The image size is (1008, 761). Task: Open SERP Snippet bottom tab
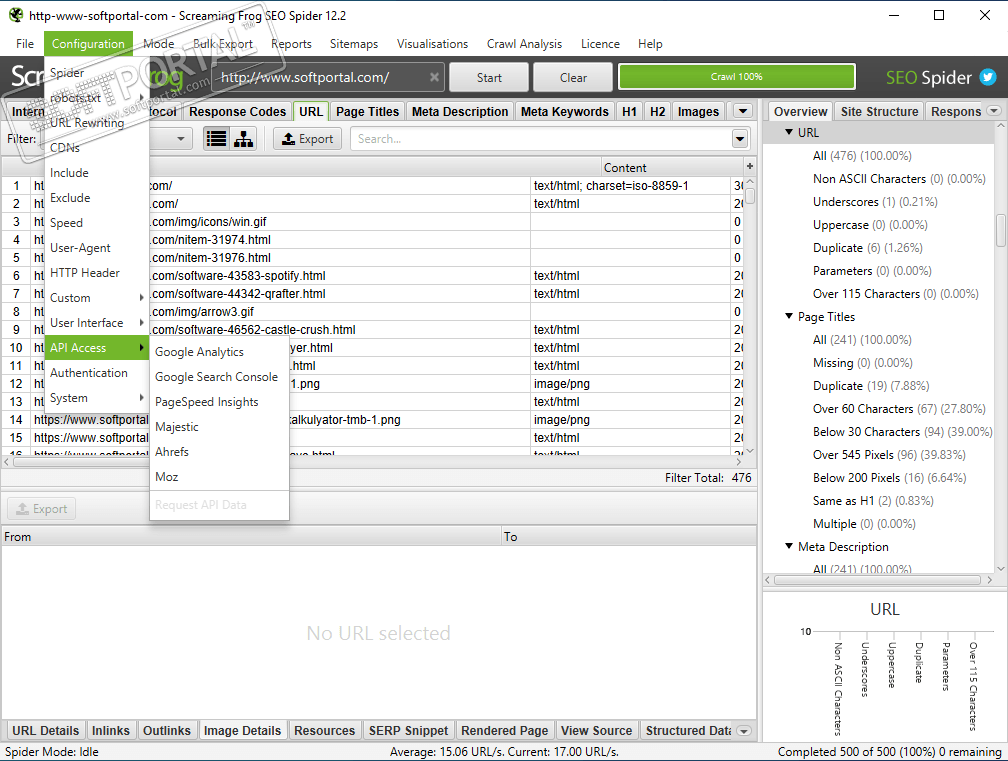409,731
